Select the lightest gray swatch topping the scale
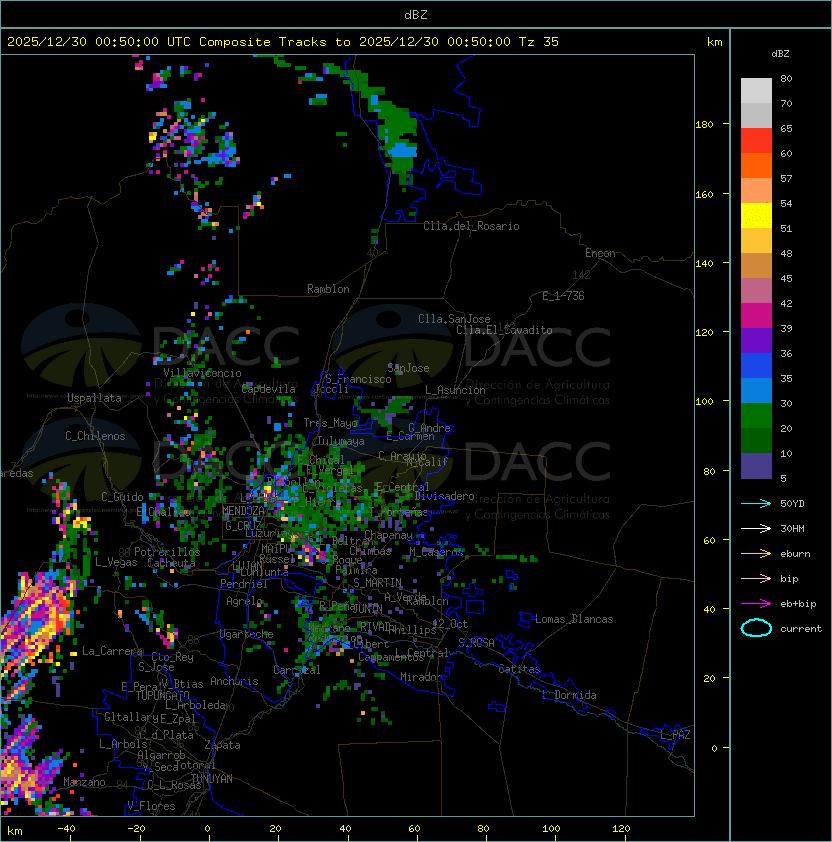This screenshot has height=842, width=832. 756,91
